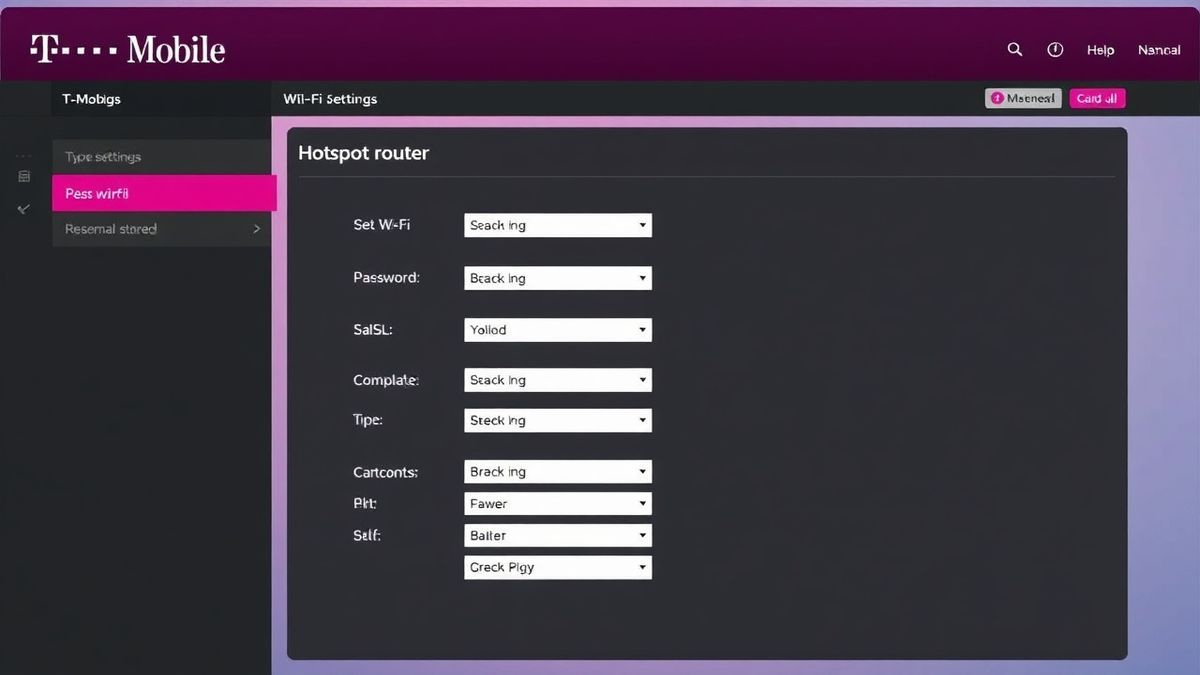Open the Complate dropdown
The image size is (1200, 675).
point(558,380)
